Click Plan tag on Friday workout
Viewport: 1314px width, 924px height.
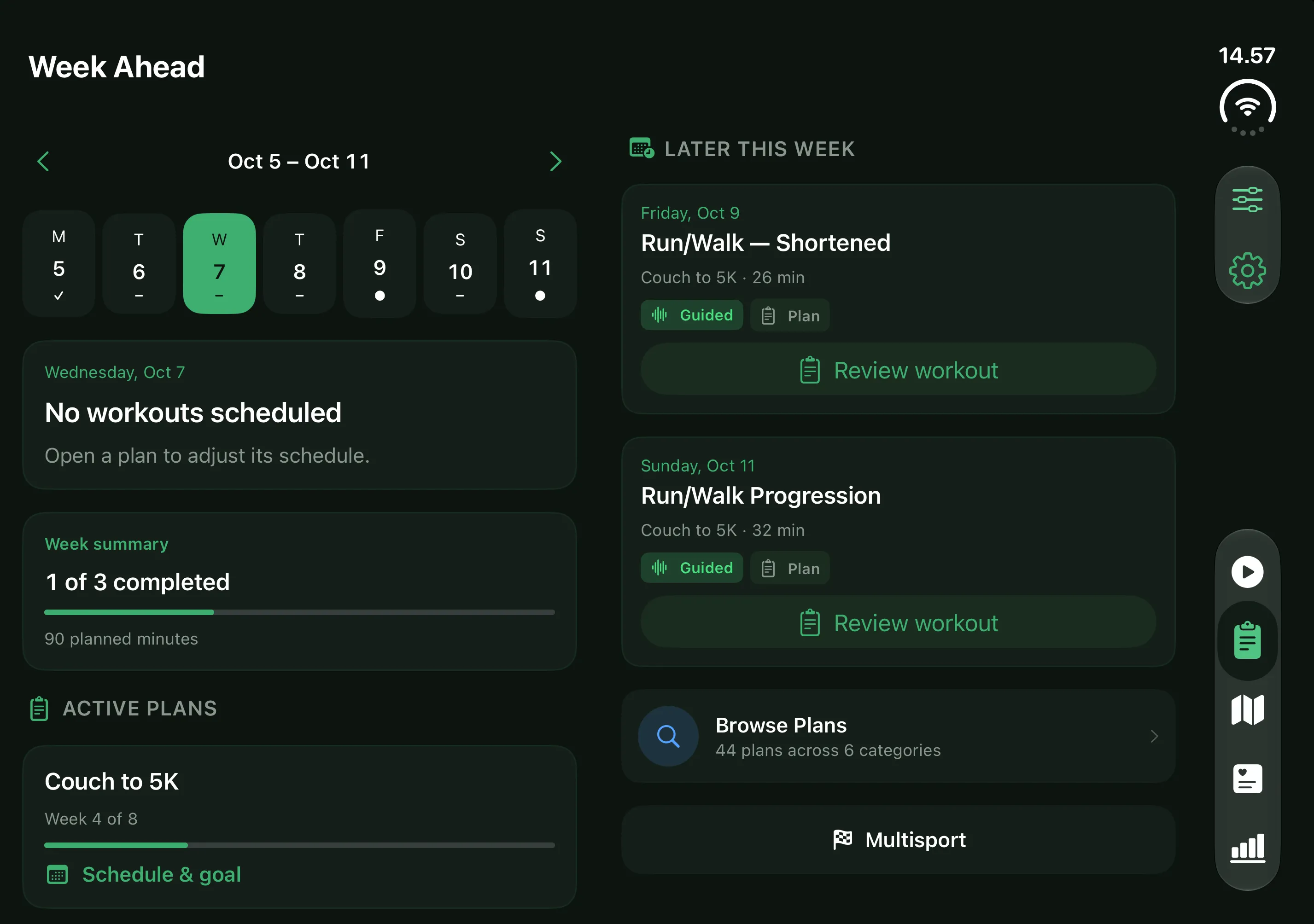point(790,315)
